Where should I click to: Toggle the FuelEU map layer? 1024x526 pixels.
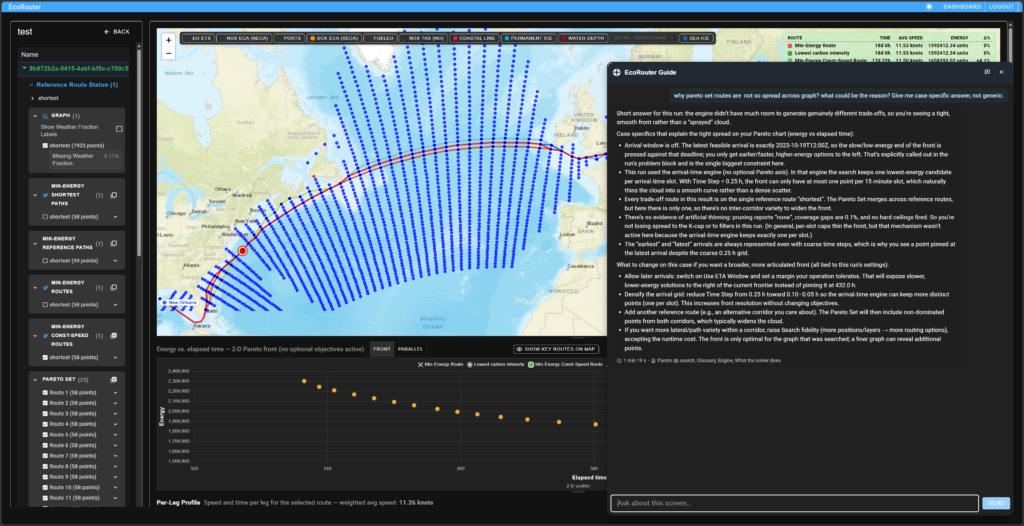point(379,39)
